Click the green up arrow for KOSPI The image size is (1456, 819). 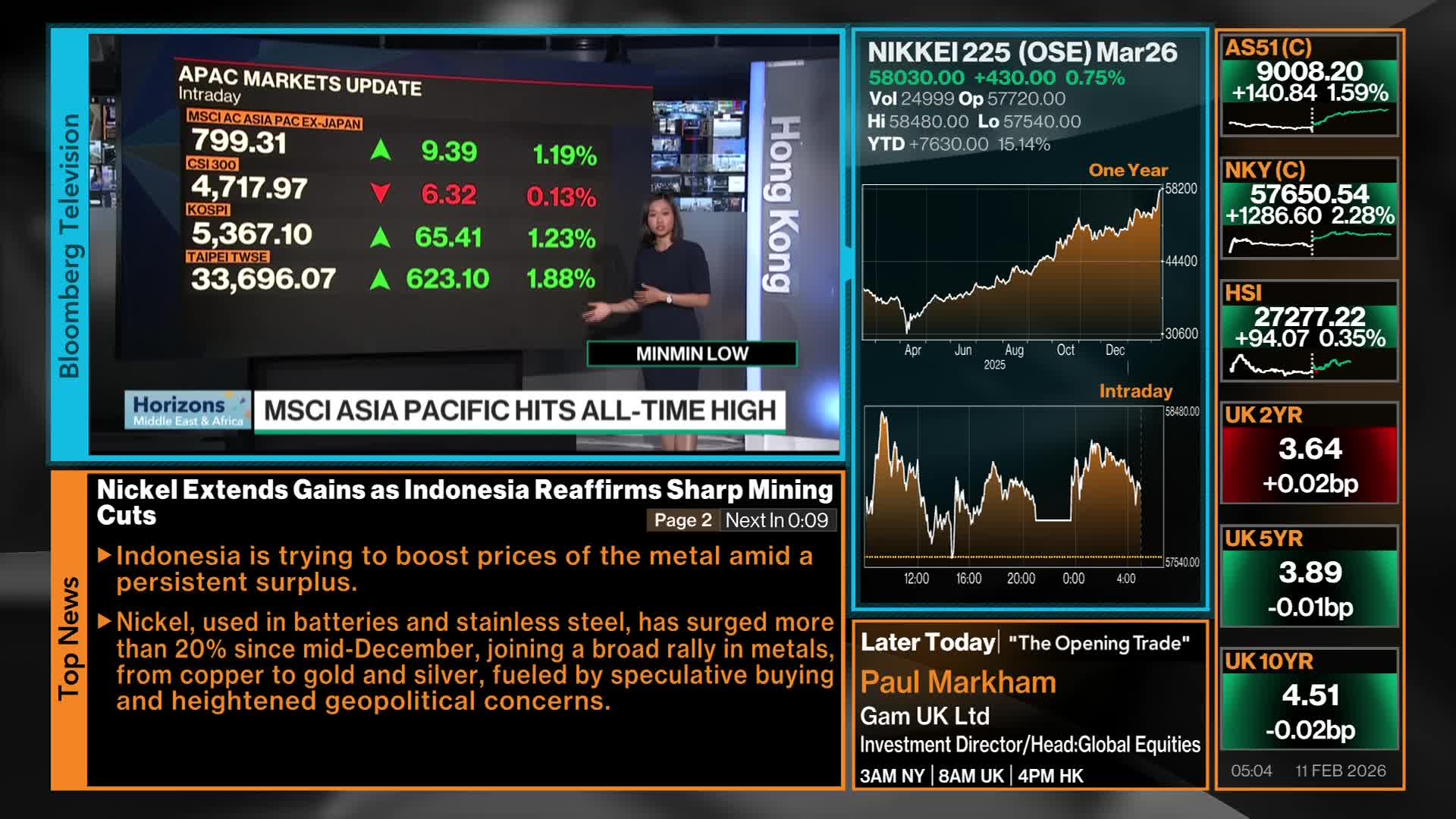381,238
